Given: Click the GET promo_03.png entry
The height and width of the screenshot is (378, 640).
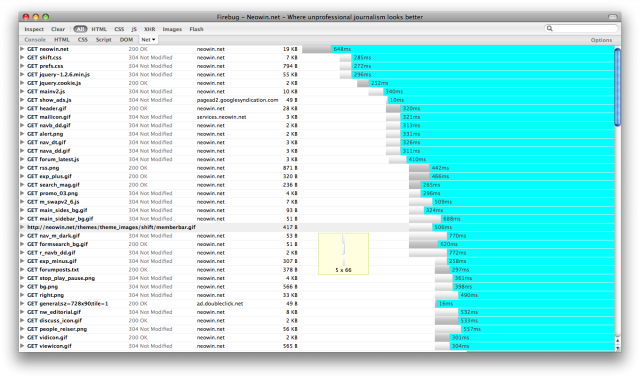Looking at the screenshot, I should coord(52,193).
